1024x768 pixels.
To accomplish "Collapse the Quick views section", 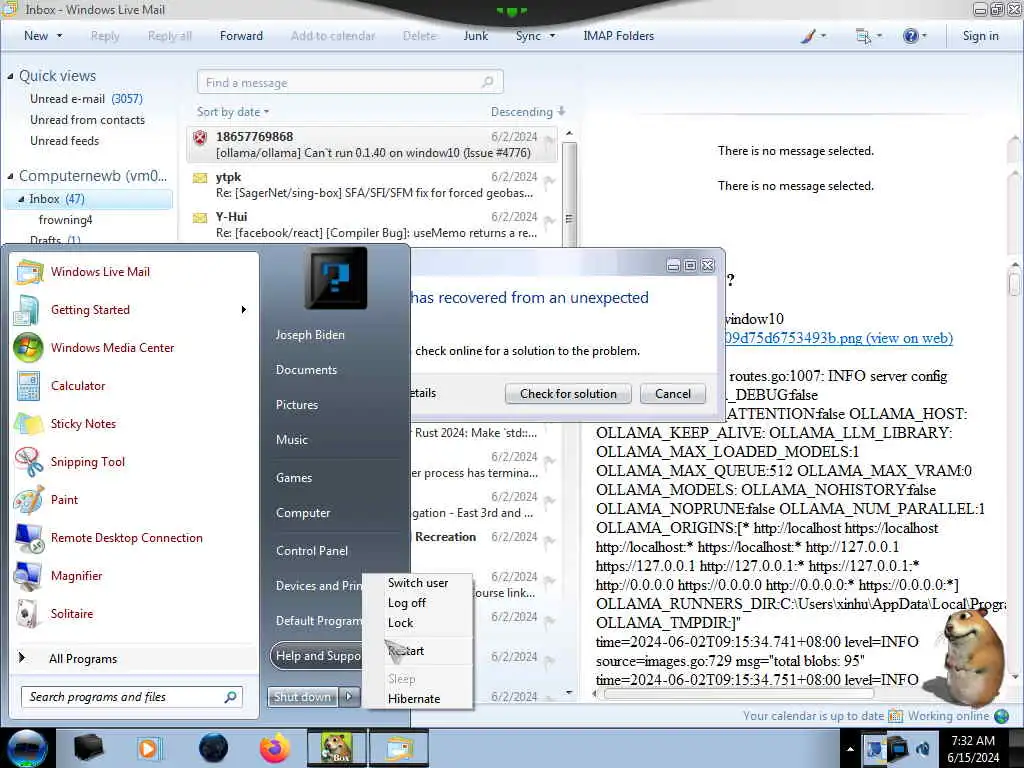I will [10, 76].
